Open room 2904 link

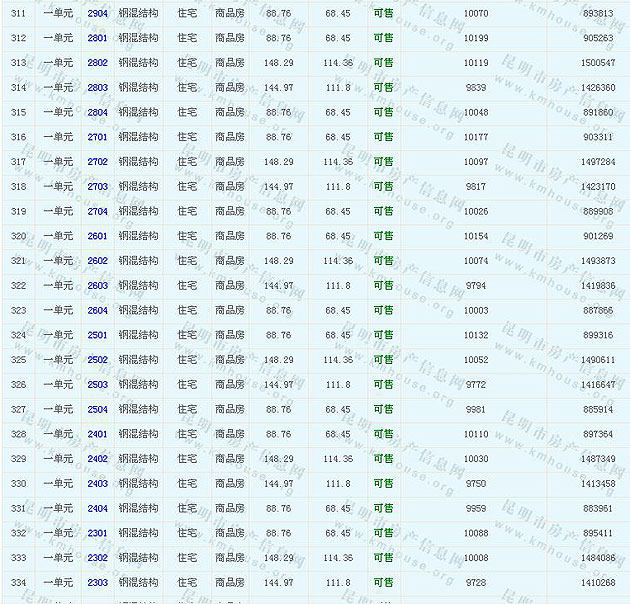coord(97,13)
